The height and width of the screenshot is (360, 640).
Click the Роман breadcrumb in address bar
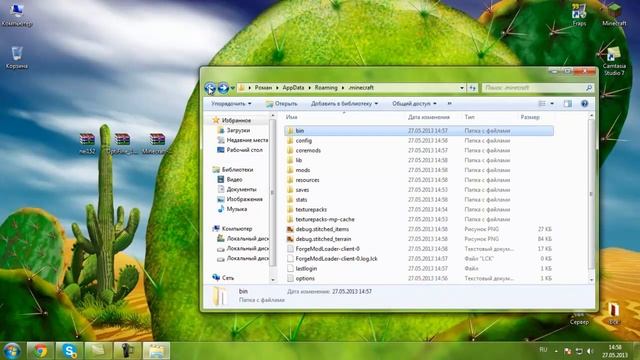(263, 88)
